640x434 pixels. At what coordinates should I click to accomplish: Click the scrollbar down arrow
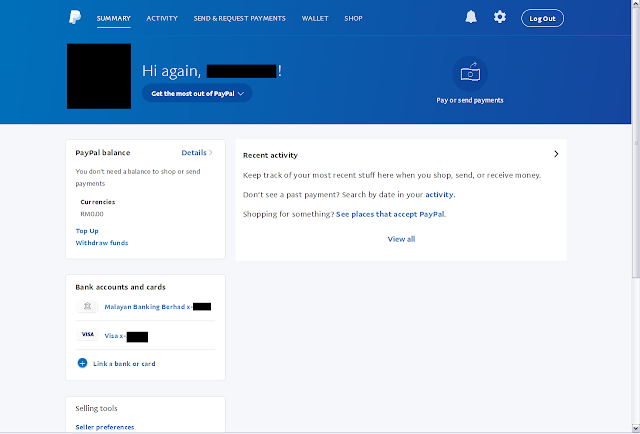[x=636, y=429]
